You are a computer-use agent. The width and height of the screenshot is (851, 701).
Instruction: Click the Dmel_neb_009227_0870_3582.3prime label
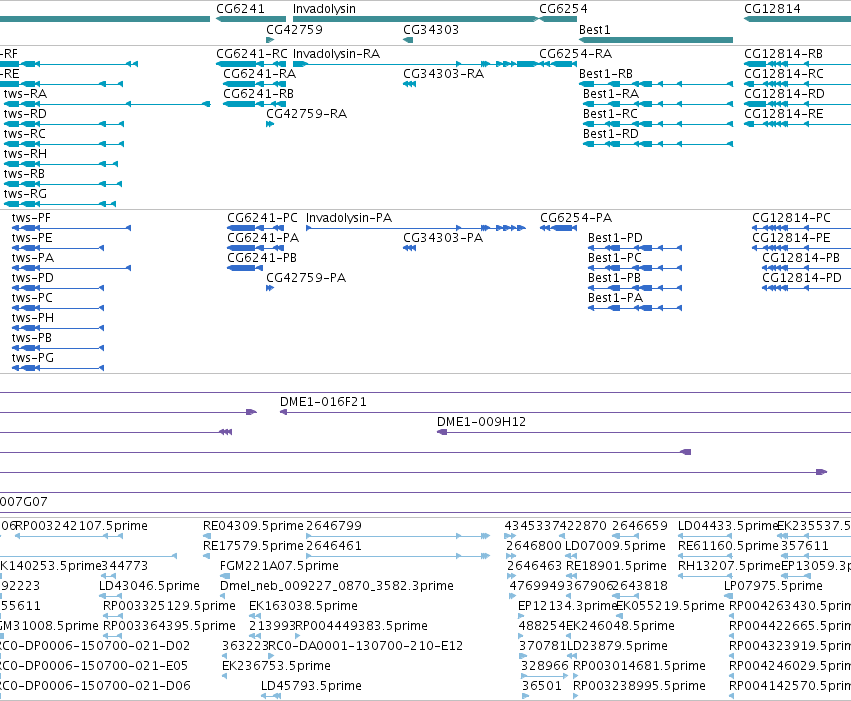tap(336, 587)
